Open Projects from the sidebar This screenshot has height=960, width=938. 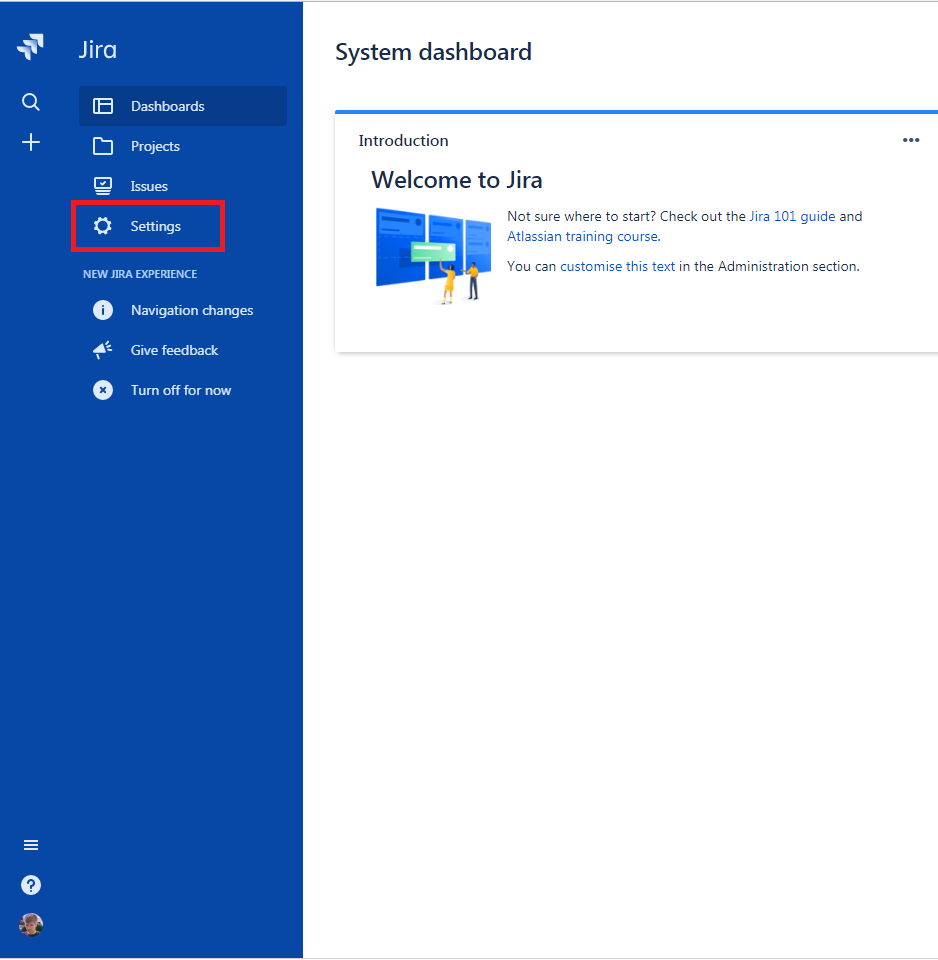[182, 146]
